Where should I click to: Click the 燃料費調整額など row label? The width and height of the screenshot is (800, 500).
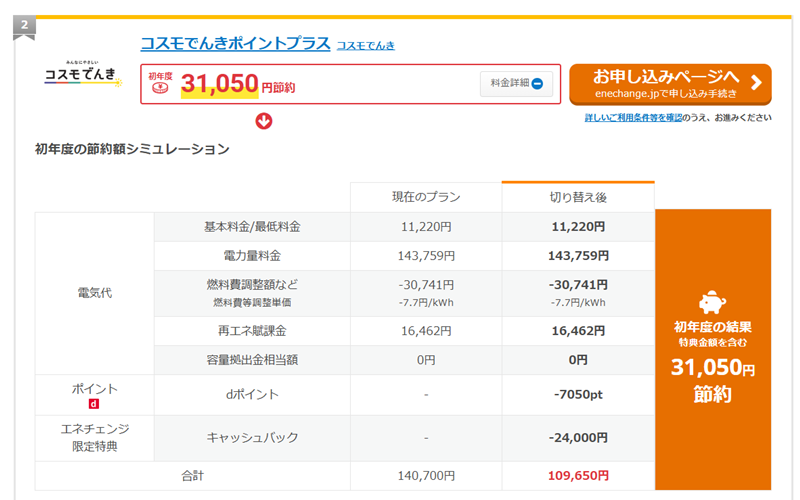tap(252, 285)
